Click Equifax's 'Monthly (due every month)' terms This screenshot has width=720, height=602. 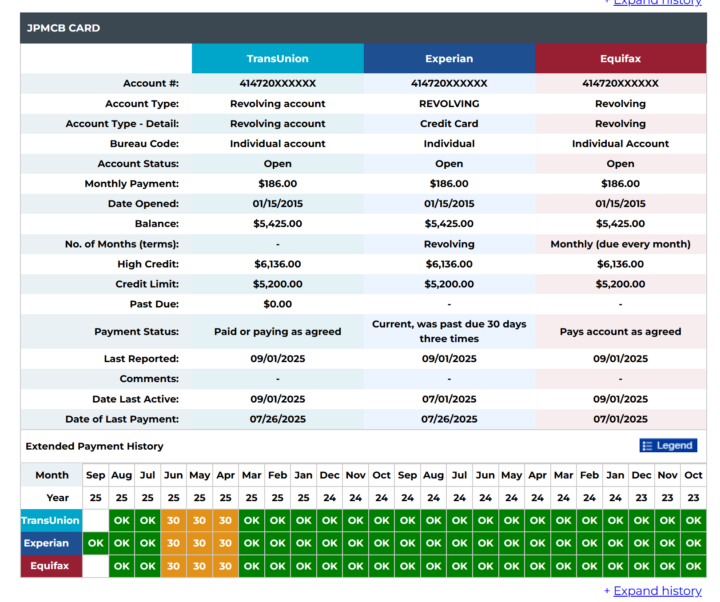tap(620, 244)
